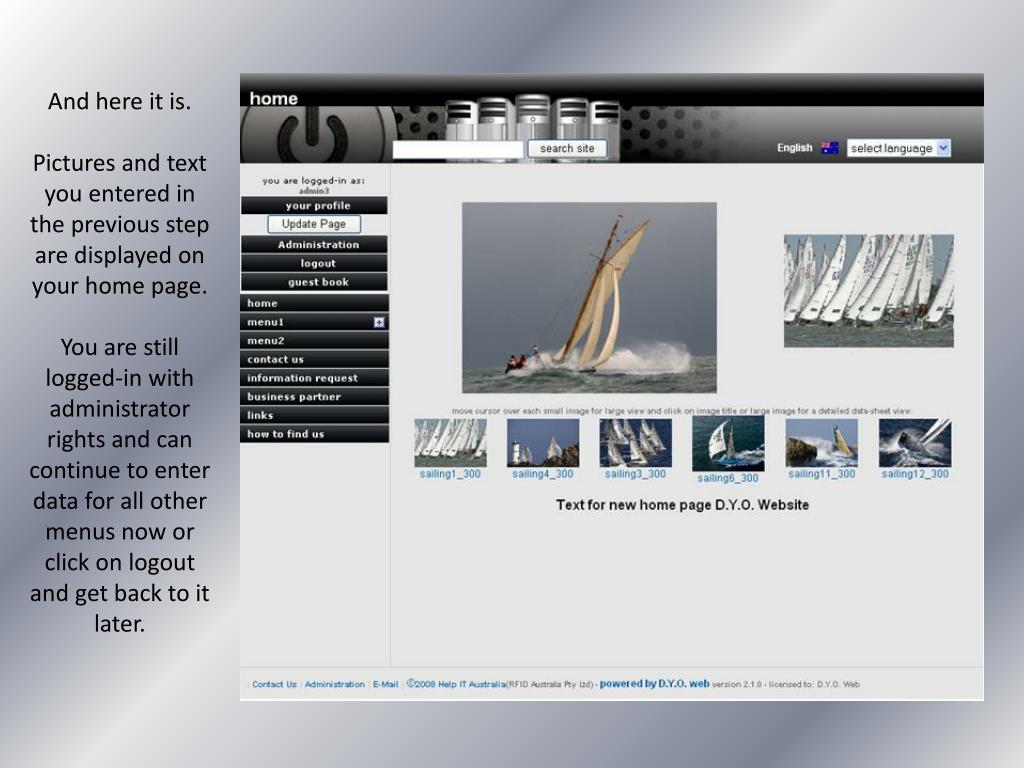Click the fleet of sailboats image on the right
Viewport: 1024px width, 768px height.
869,291
